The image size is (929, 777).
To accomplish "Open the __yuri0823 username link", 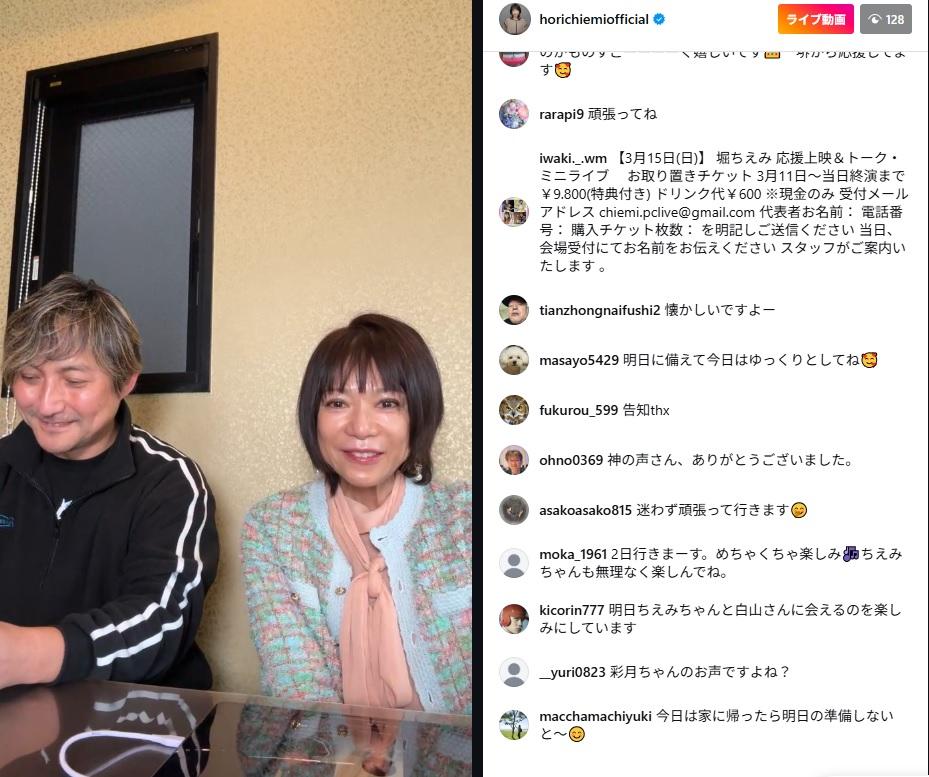I will [x=572, y=672].
